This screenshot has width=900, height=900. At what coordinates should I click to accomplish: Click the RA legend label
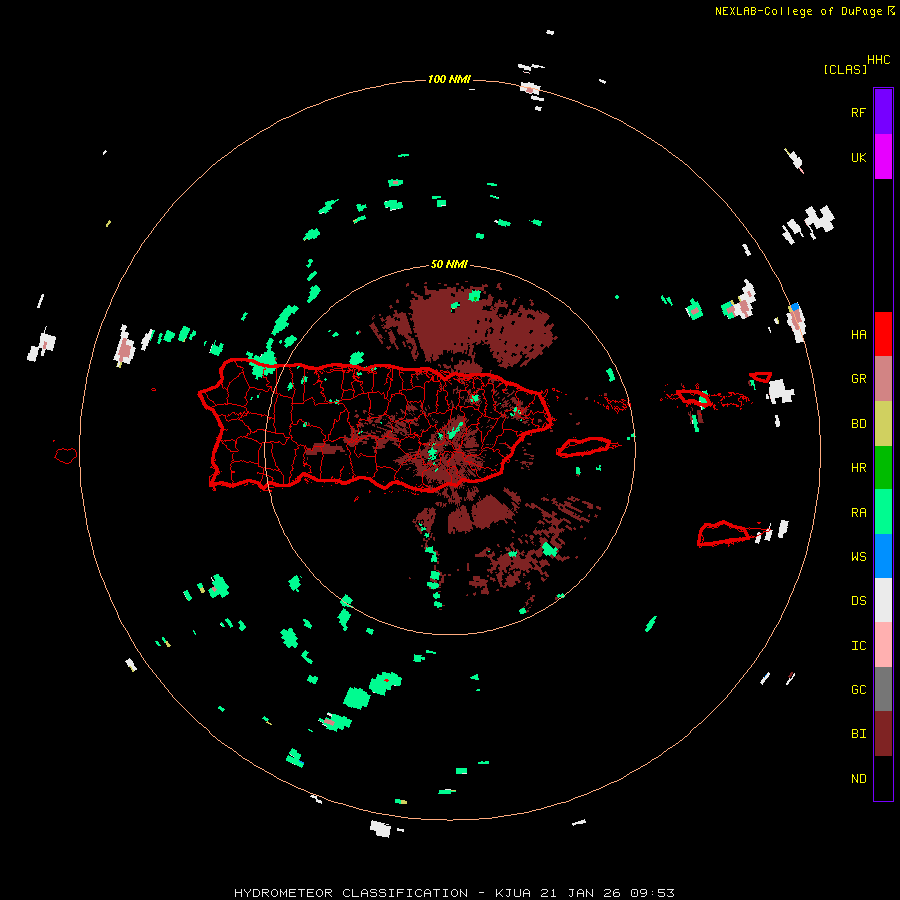(x=858, y=513)
